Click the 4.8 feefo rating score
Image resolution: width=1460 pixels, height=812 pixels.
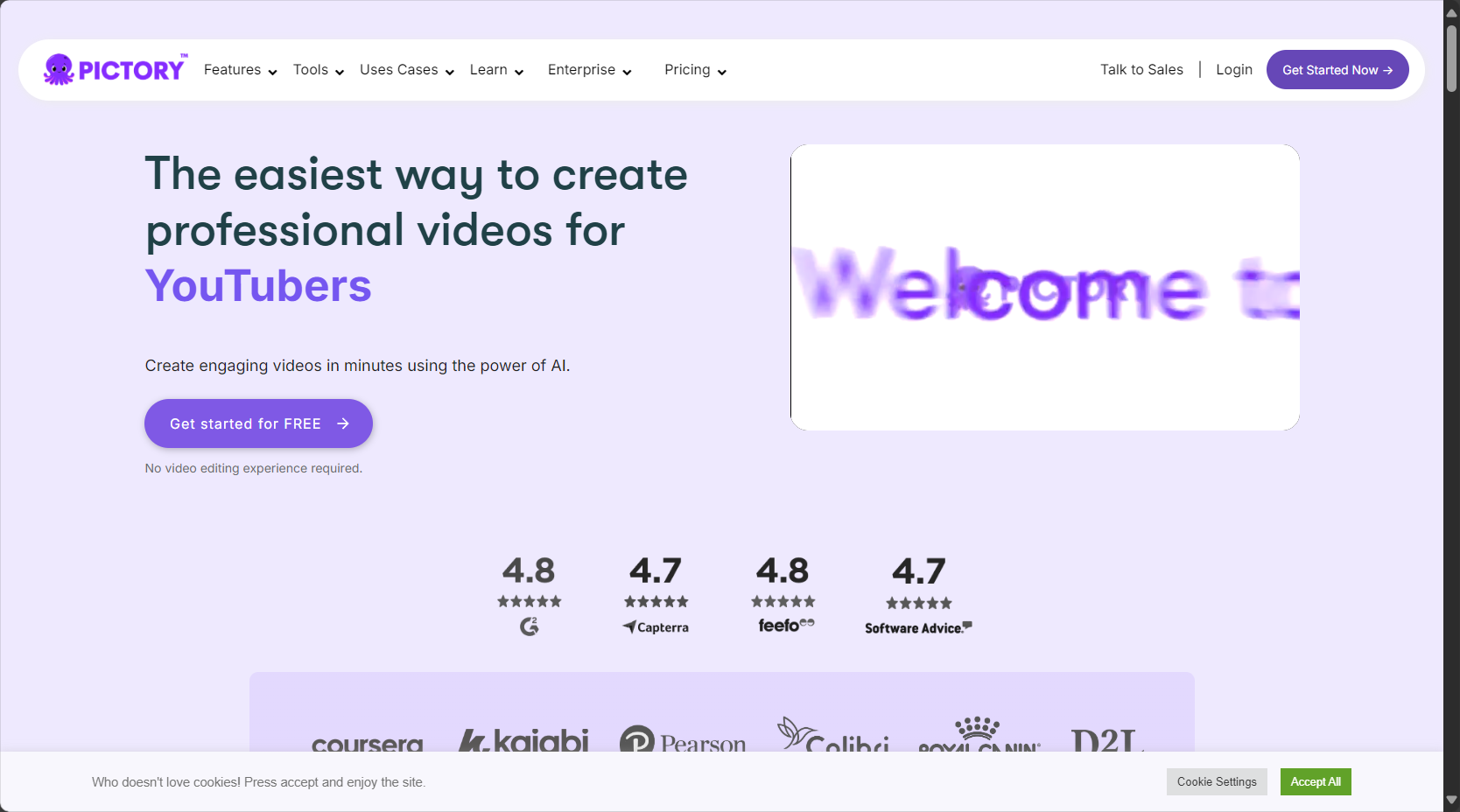783,571
